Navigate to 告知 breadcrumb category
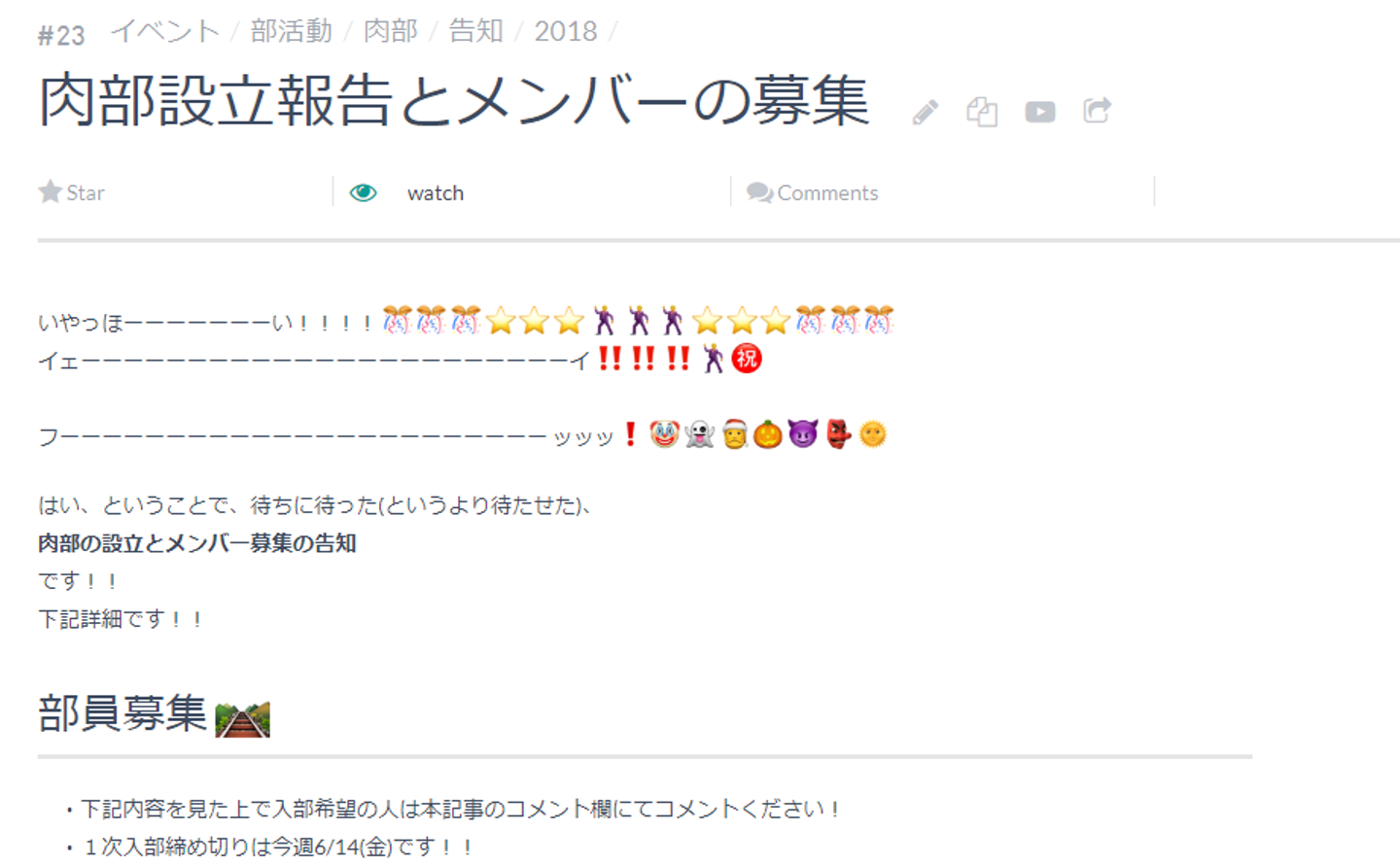 pyautogui.click(x=475, y=31)
